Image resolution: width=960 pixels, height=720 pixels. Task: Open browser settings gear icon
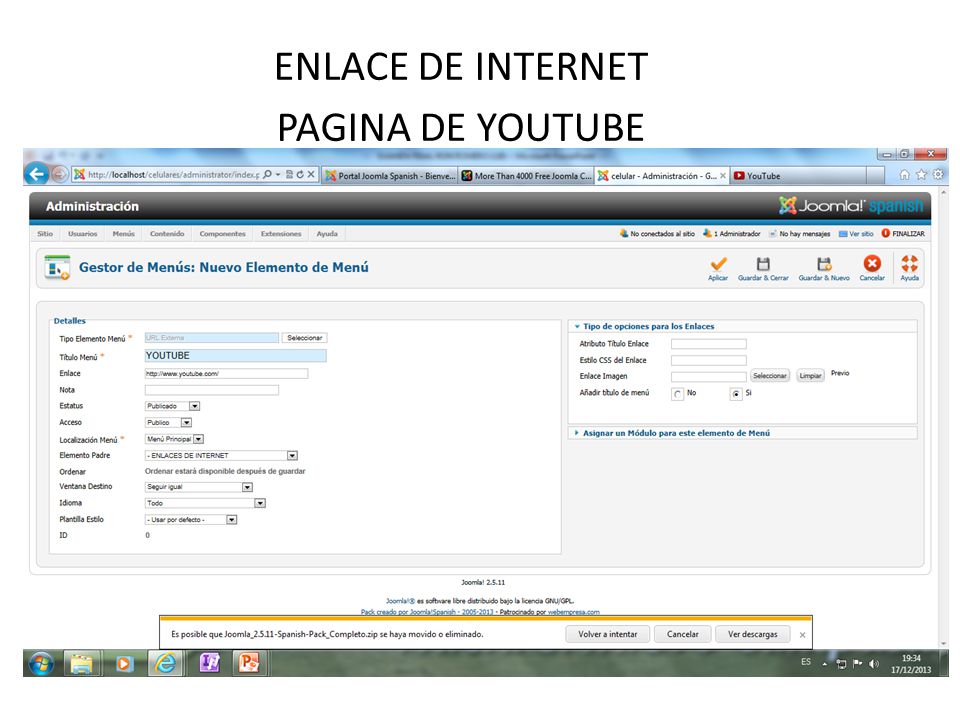click(938, 175)
